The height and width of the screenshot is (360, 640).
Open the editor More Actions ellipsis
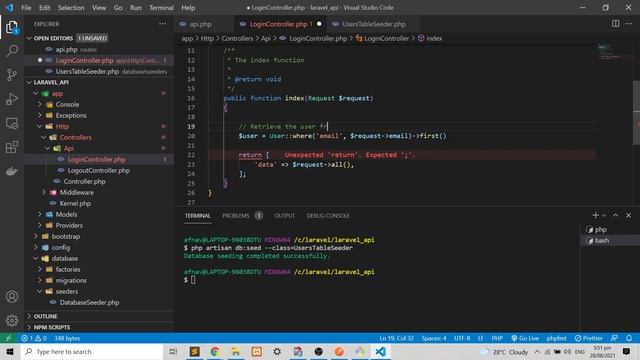pos(629,24)
